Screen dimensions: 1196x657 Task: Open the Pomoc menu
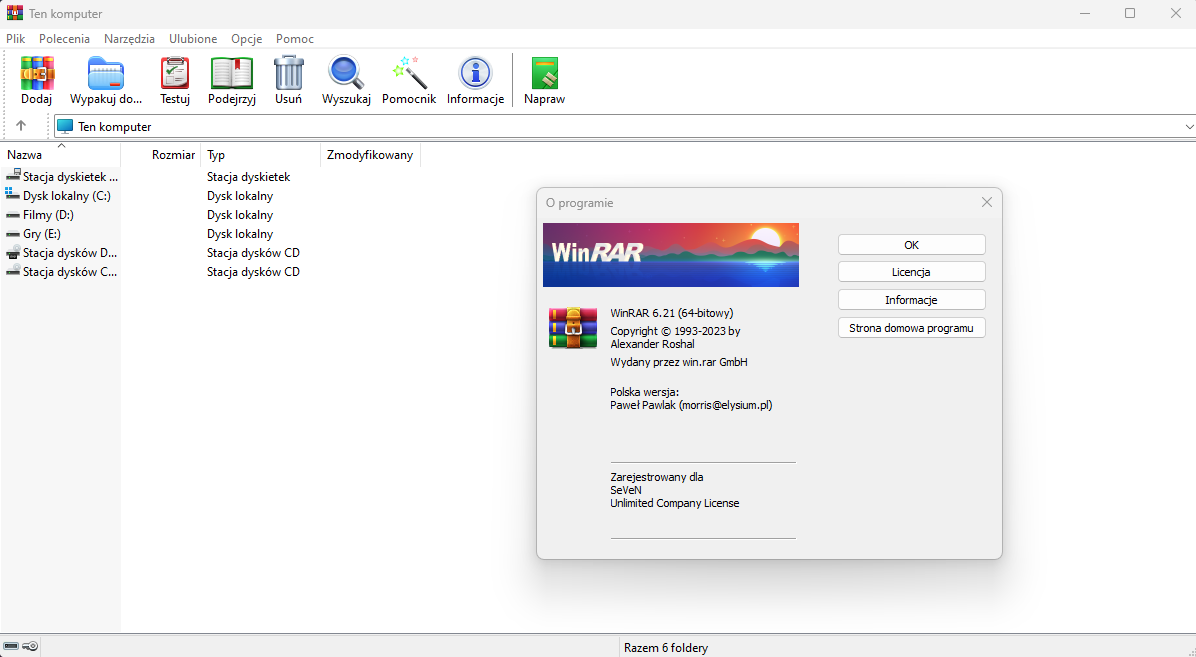pos(294,39)
